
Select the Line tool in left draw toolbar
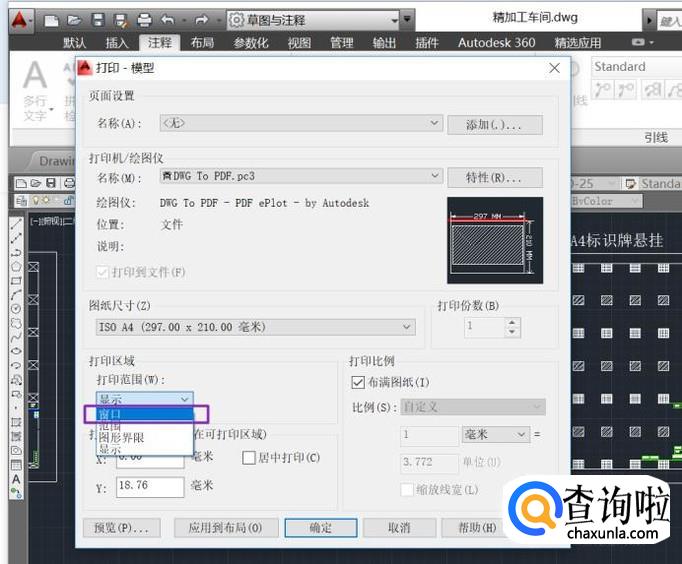click(x=16, y=224)
